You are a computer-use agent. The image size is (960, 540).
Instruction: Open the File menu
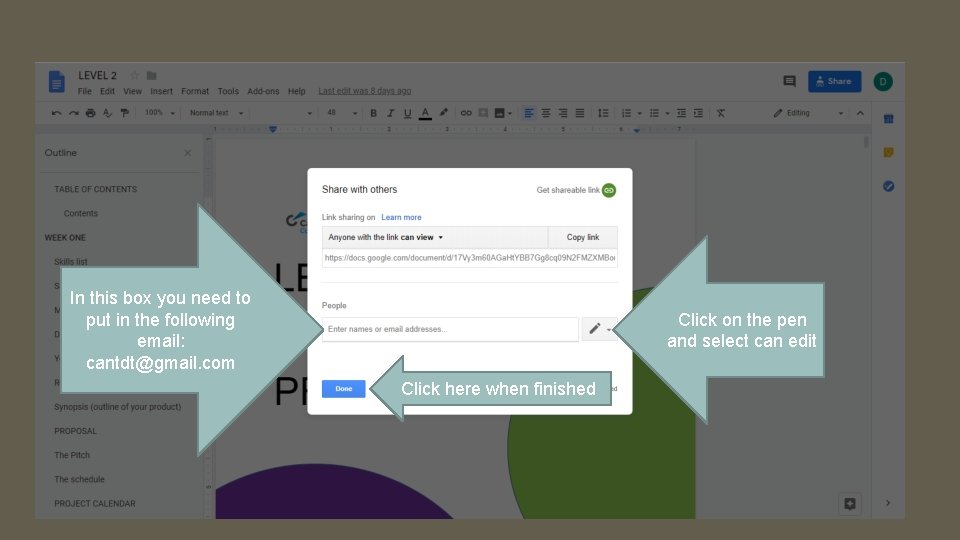click(84, 91)
